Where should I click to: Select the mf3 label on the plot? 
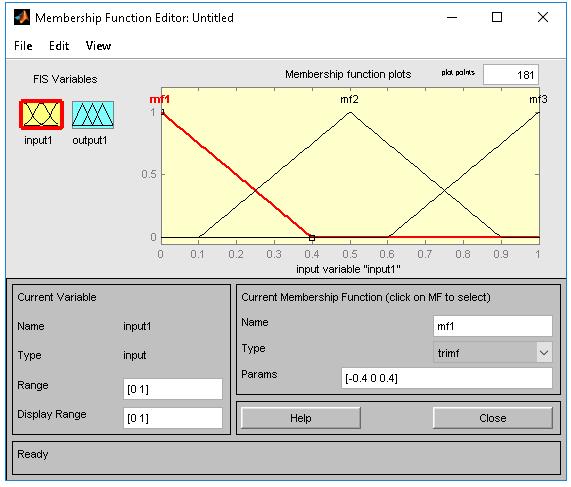538,99
